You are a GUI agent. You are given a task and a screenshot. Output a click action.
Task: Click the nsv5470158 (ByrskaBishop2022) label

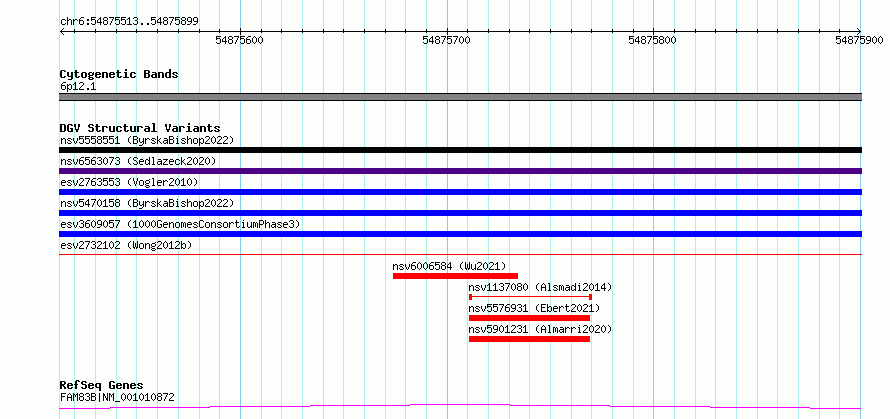pyautogui.click(x=147, y=203)
